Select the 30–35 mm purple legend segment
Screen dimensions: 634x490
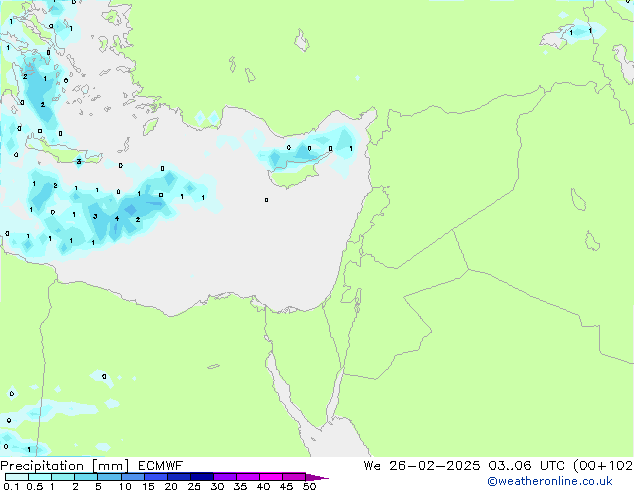tap(224, 477)
